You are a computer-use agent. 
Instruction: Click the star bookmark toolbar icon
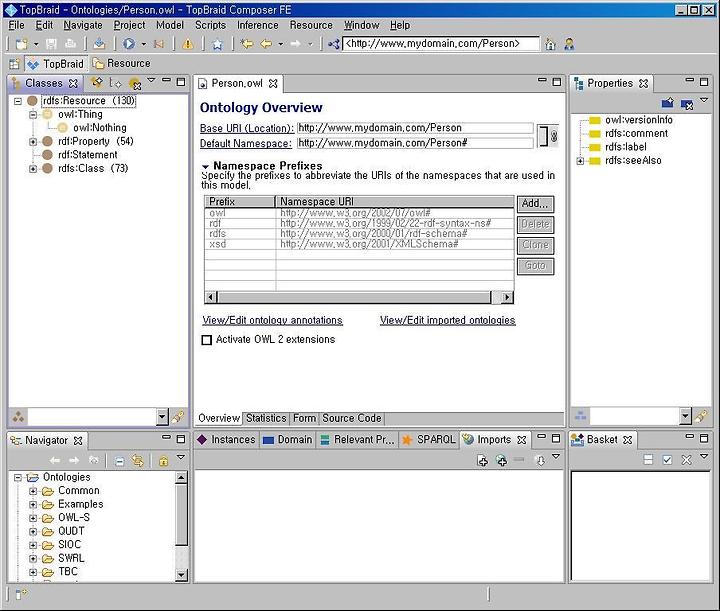coord(217,44)
